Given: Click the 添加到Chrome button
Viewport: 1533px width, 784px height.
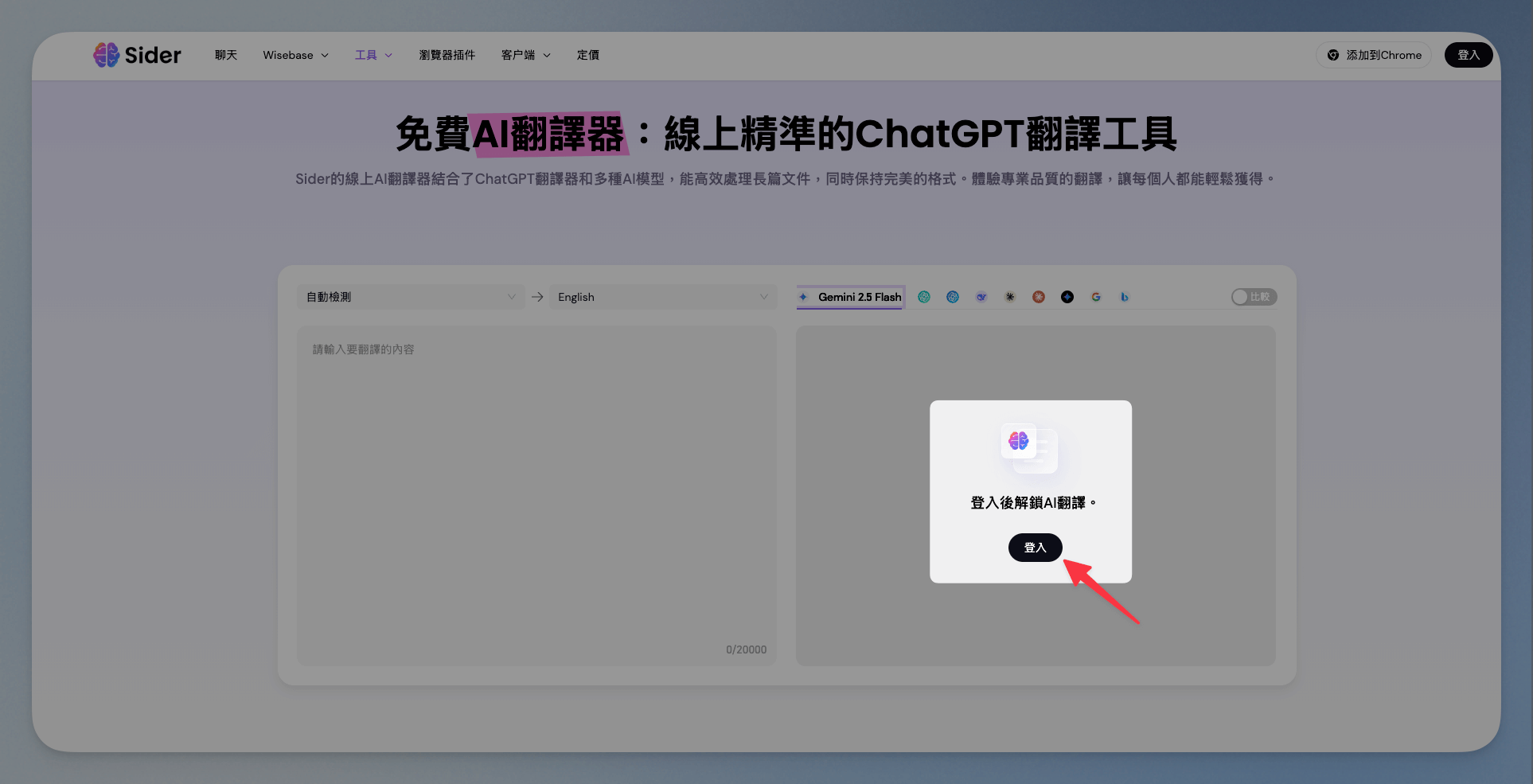Looking at the screenshot, I should point(1373,55).
